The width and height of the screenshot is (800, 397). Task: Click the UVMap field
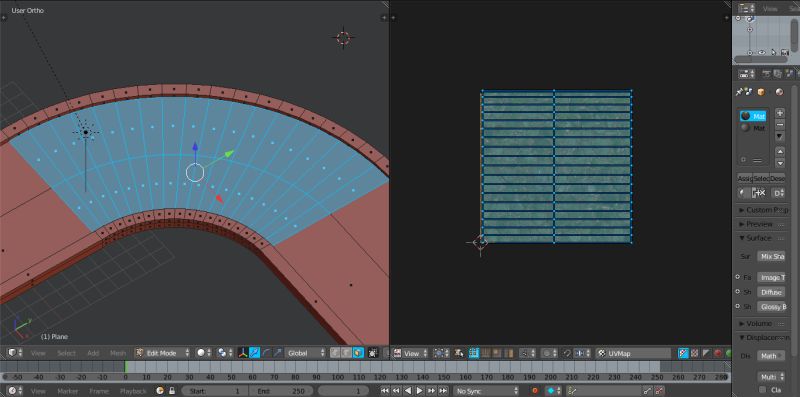tap(634, 353)
